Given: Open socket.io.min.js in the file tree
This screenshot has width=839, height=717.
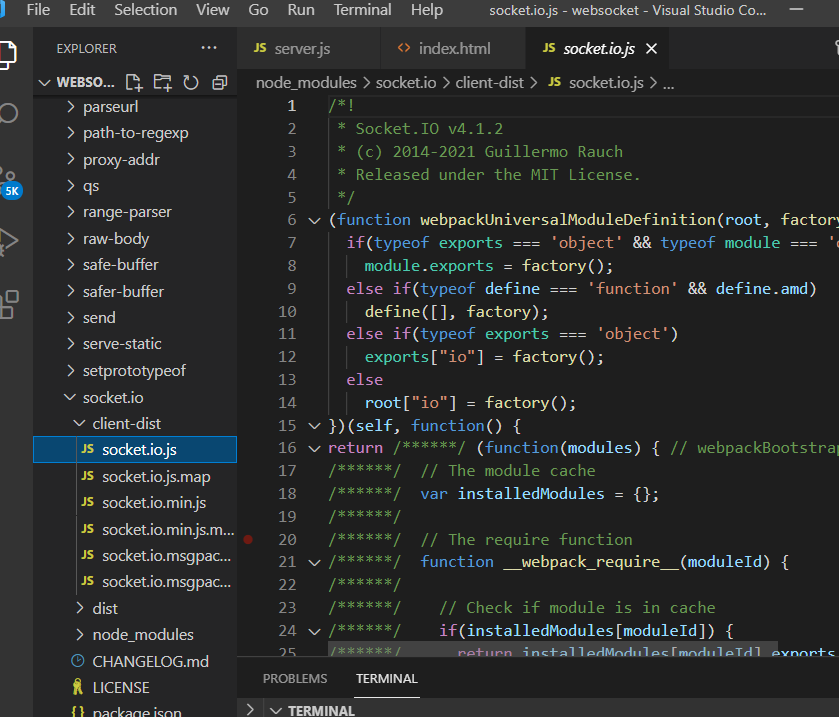Looking at the screenshot, I should [x=154, y=502].
